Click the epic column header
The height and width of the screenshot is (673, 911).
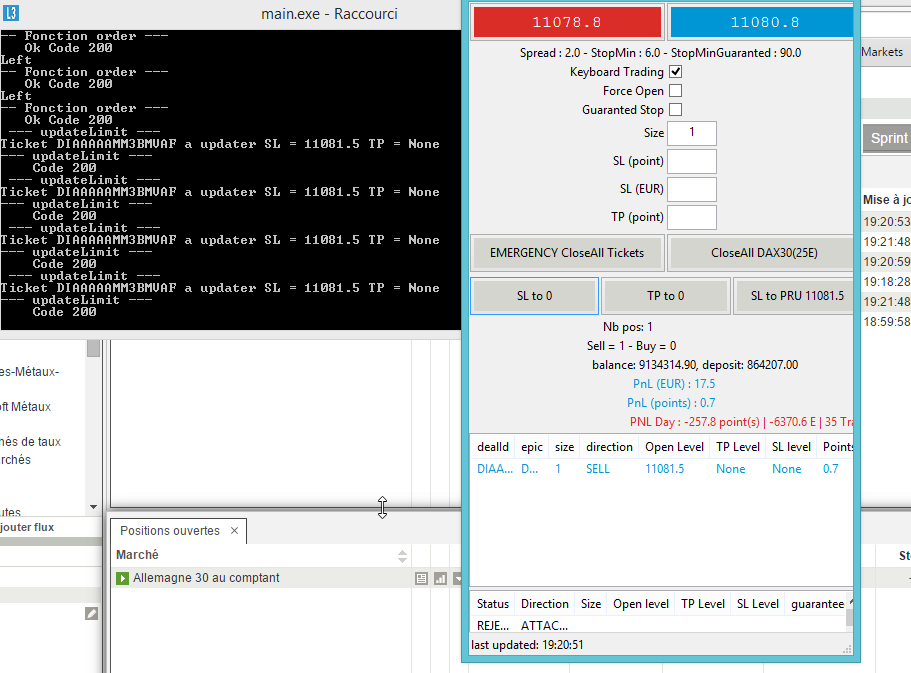coord(532,447)
